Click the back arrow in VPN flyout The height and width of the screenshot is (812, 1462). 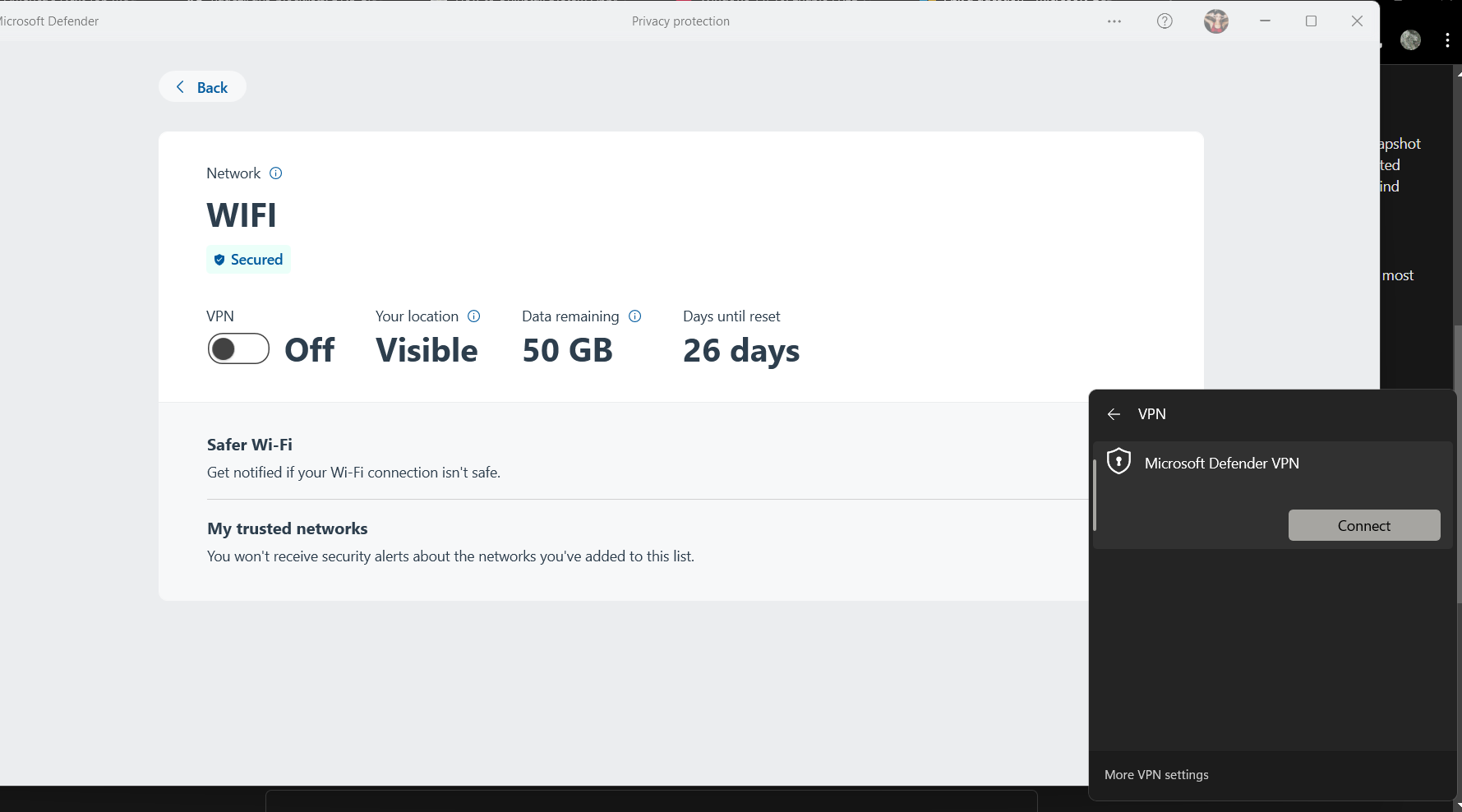click(1114, 414)
